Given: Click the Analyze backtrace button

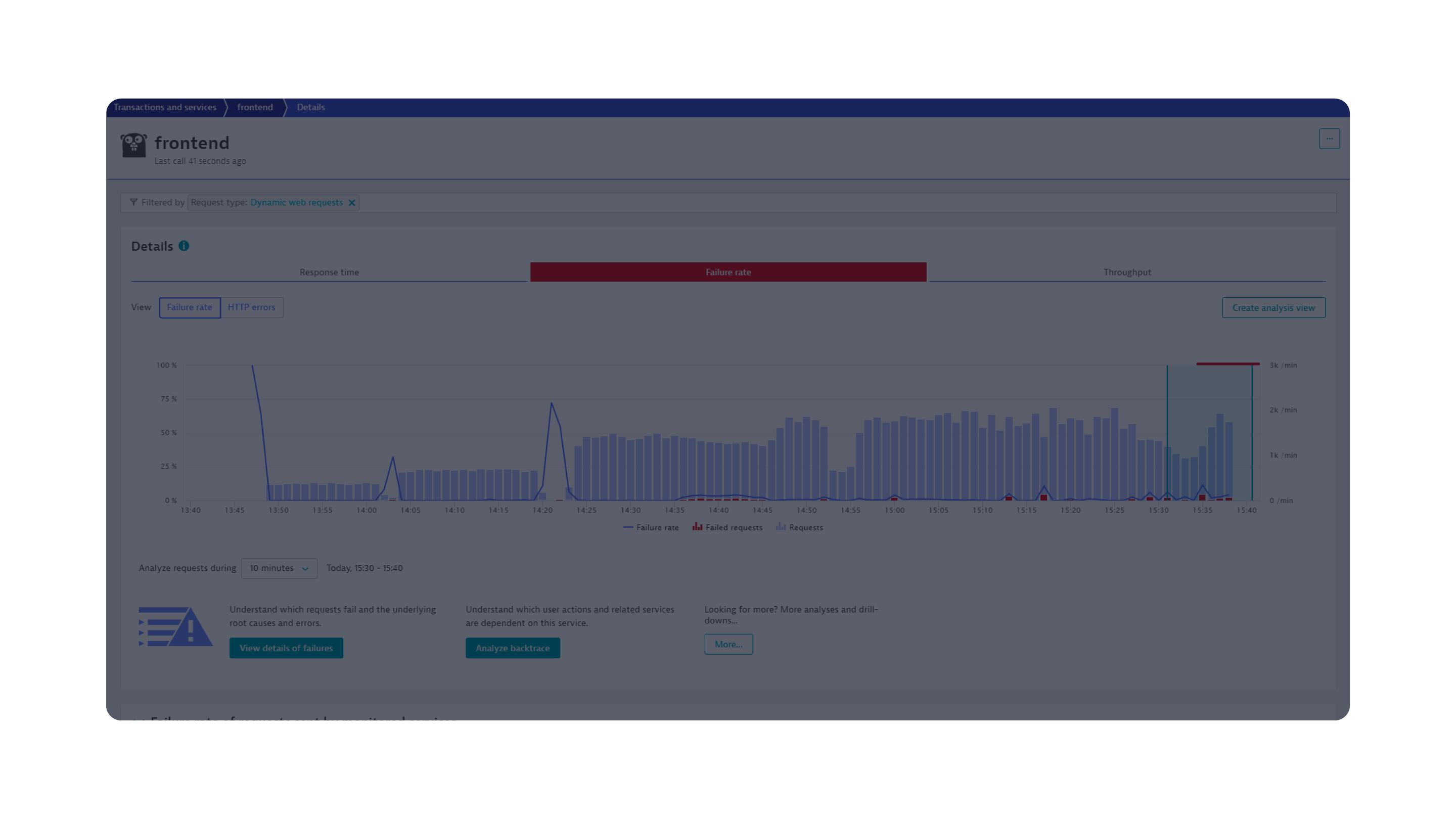Looking at the screenshot, I should 512,648.
